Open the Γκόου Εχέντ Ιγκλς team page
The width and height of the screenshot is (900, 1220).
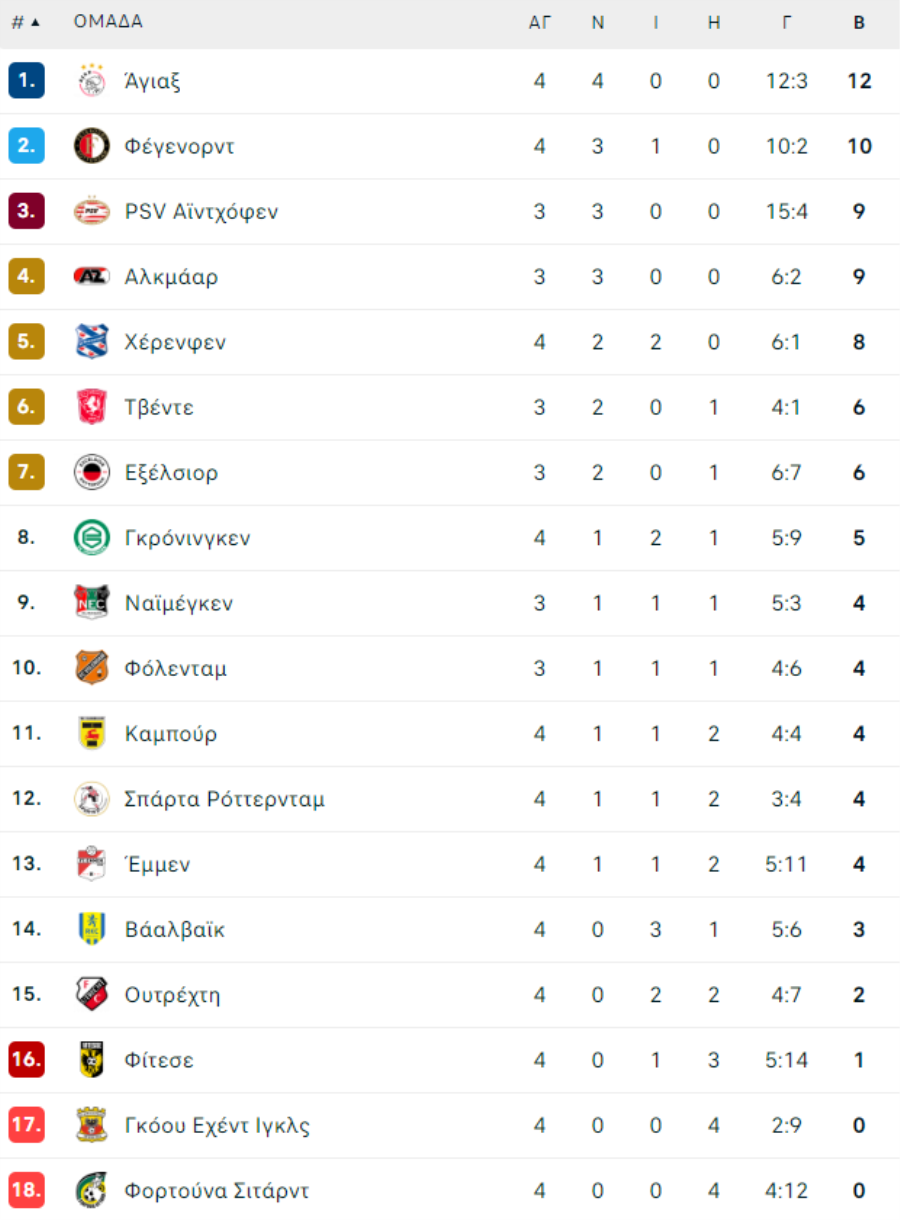217,1126
